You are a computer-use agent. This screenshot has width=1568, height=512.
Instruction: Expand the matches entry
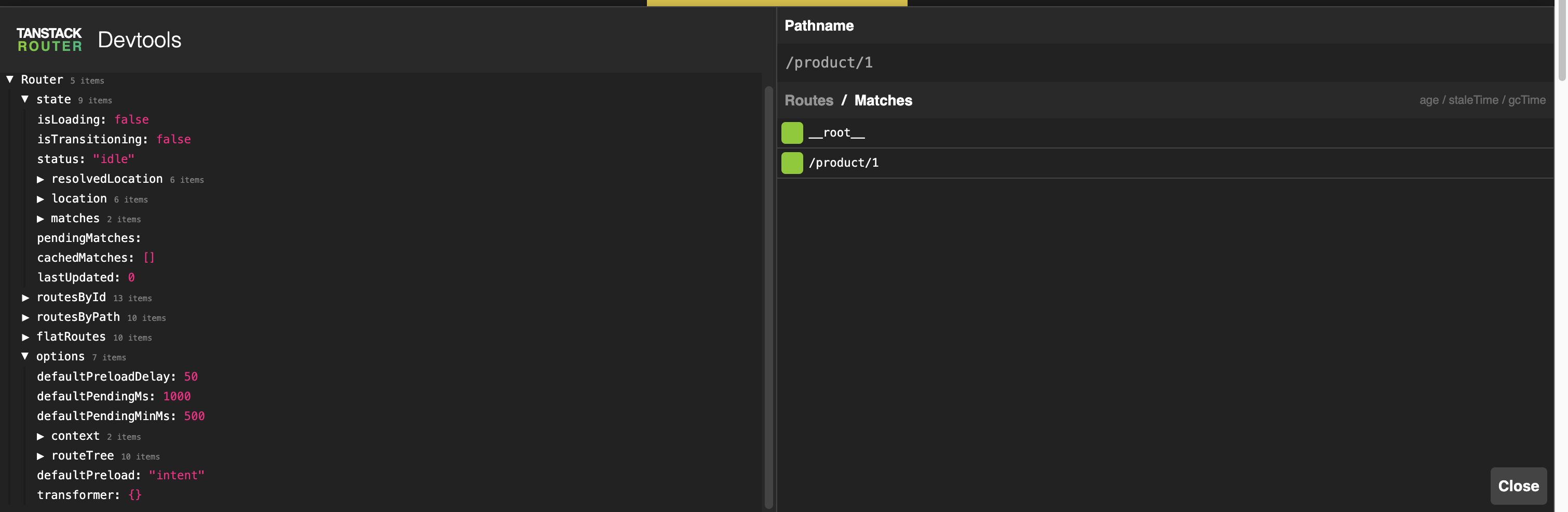pos(40,219)
